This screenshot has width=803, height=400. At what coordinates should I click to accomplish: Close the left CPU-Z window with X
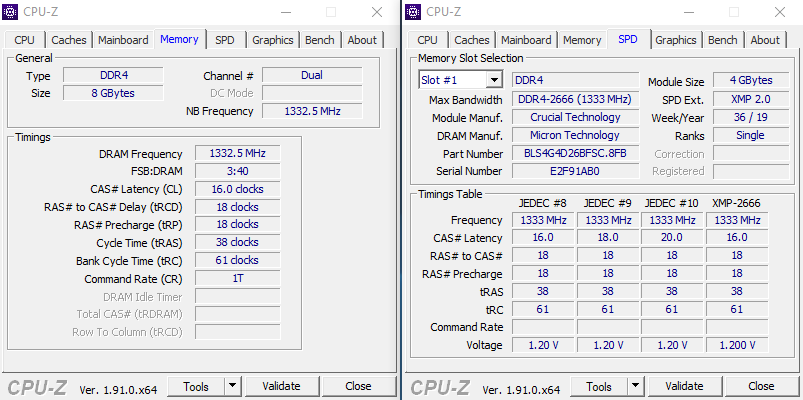[377, 12]
